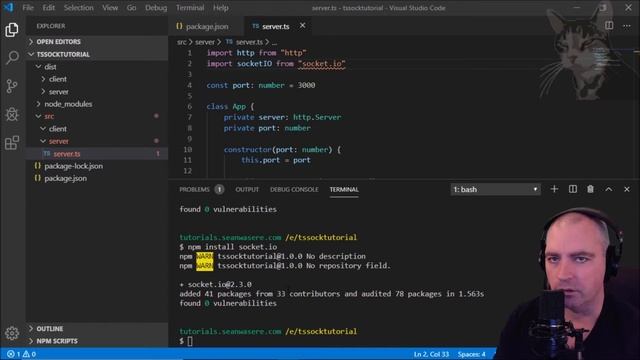
Task: Expand the Open Editors section
Action: click(31, 42)
